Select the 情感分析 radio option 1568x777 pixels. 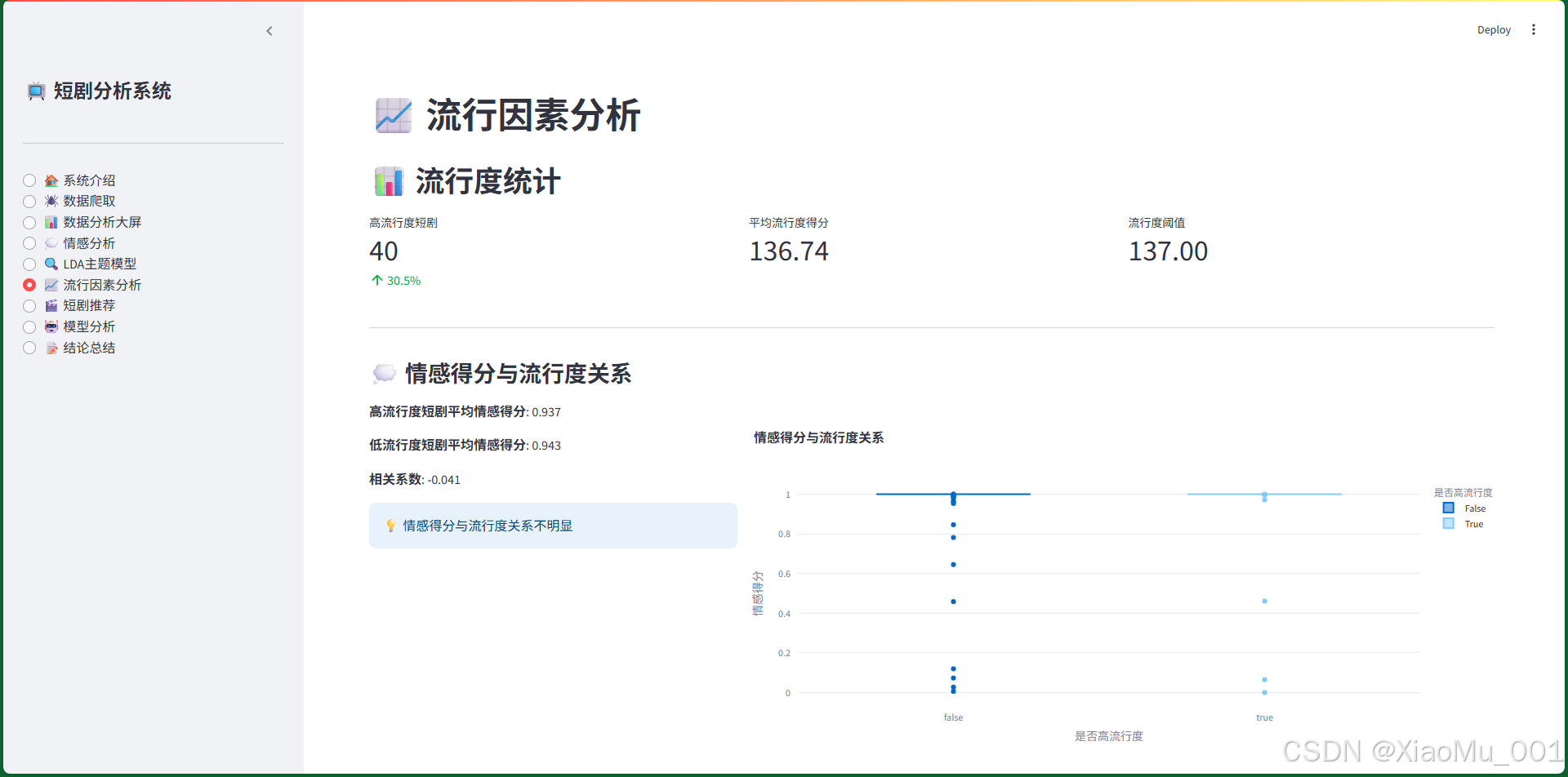[x=29, y=242]
